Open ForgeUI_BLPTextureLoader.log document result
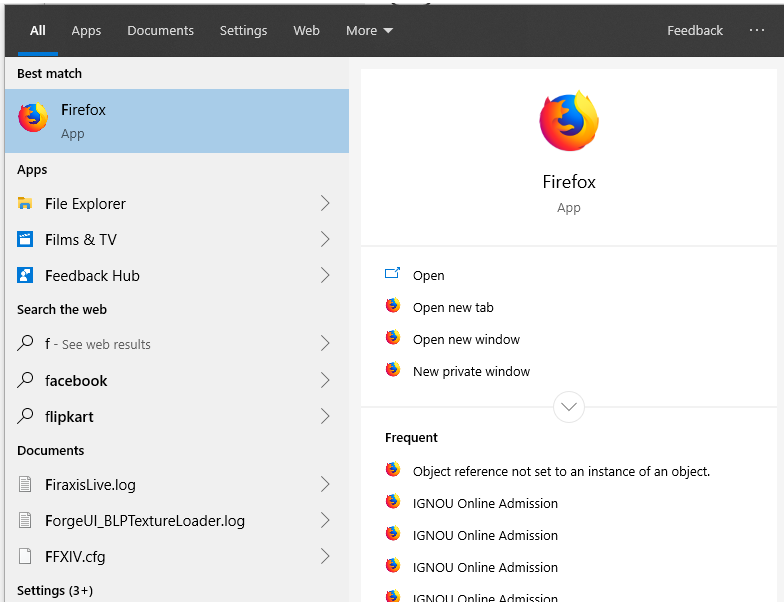 [176, 520]
